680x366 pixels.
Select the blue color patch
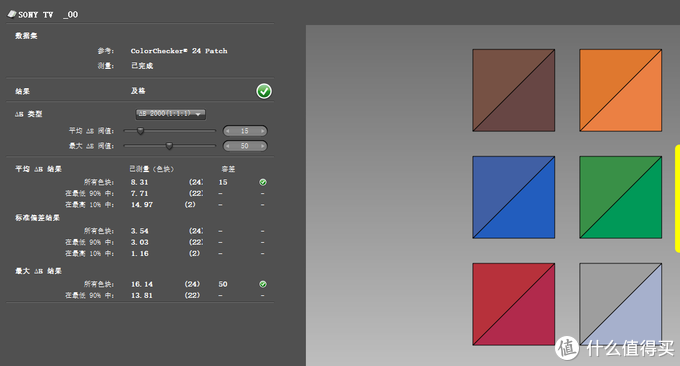point(513,197)
